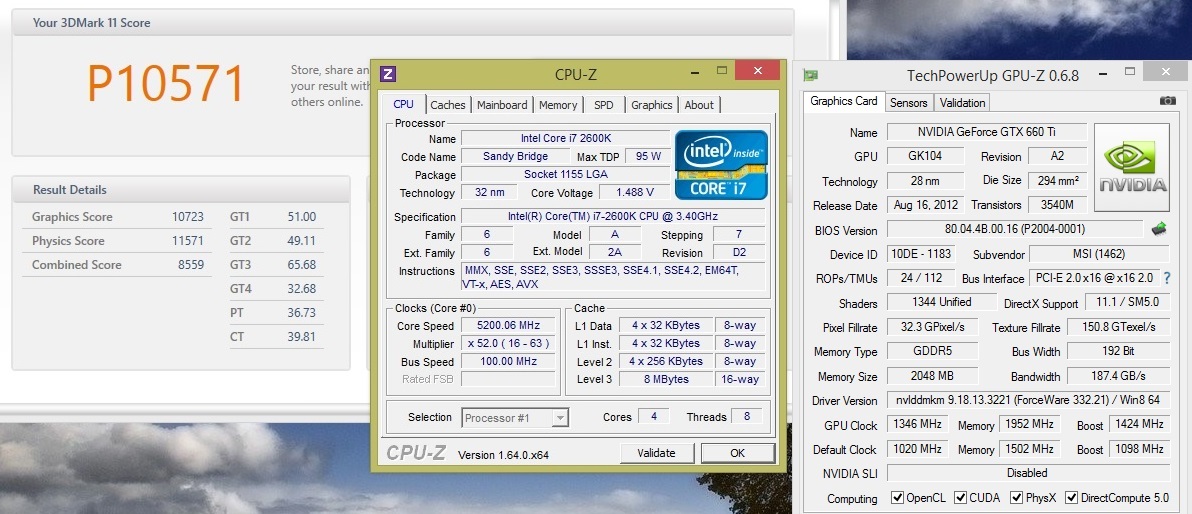Click the CT result 39.81
The height and width of the screenshot is (514, 1192).
(302, 337)
